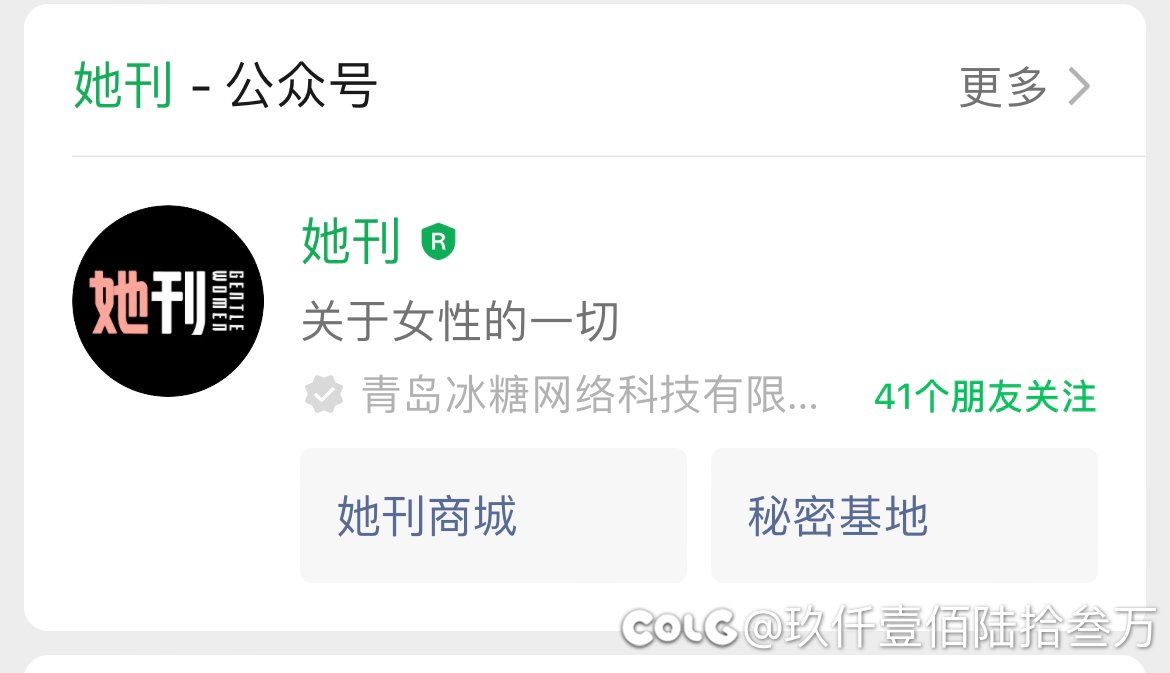
Task: Select the 关于女性的一切 description text
Action: (460, 322)
